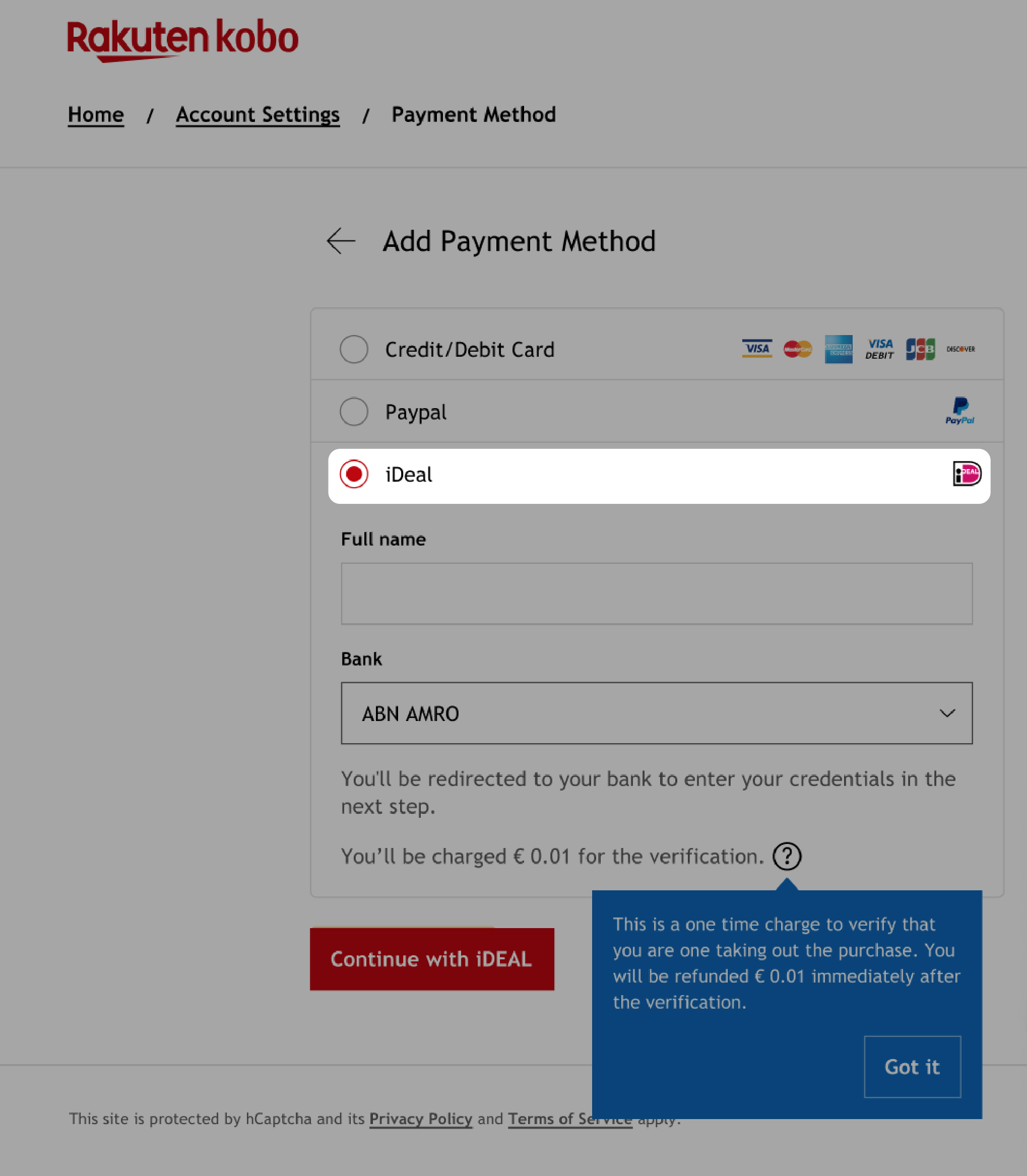Navigate to Account Settings breadcrumb

(258, 114)
